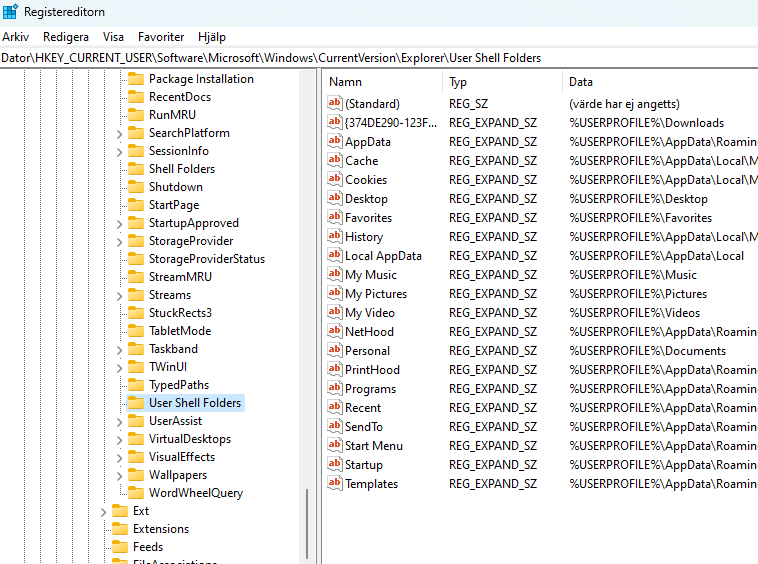Open the Redigera menu

66,37
